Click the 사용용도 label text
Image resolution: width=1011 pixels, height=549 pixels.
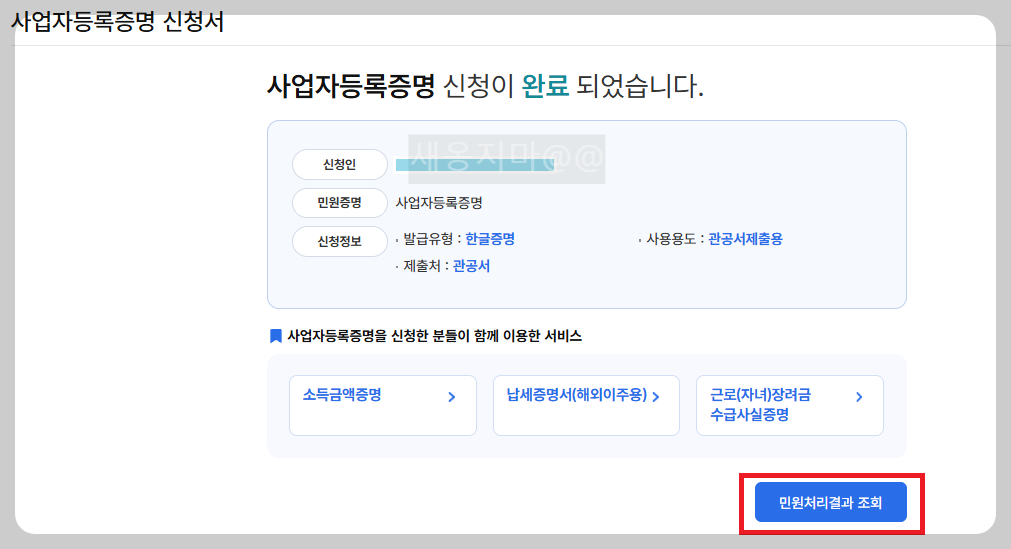pyautogui.click(x=671, y=239)
